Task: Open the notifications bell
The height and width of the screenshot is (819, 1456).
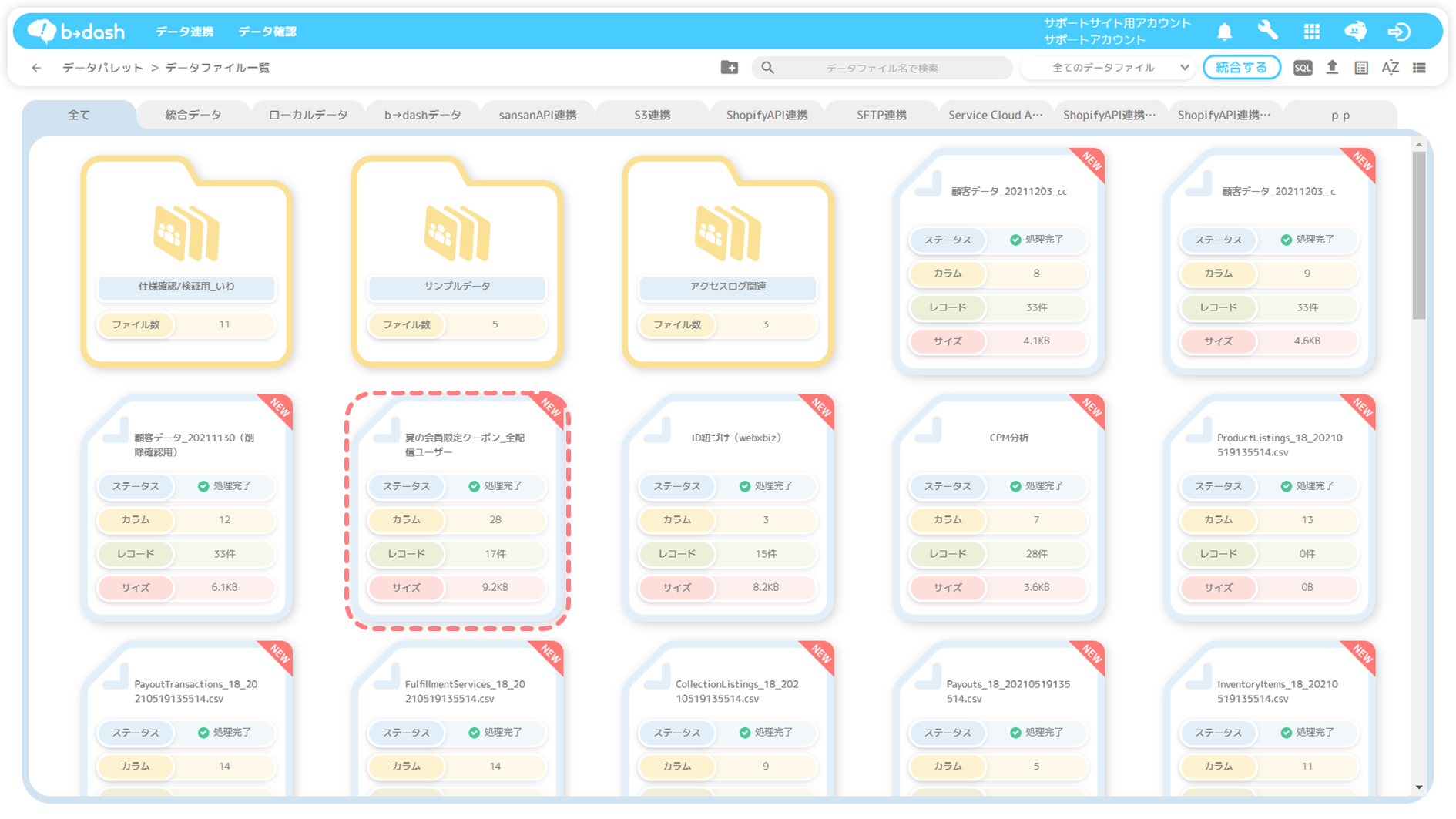Action: [x=1224, y=31]
